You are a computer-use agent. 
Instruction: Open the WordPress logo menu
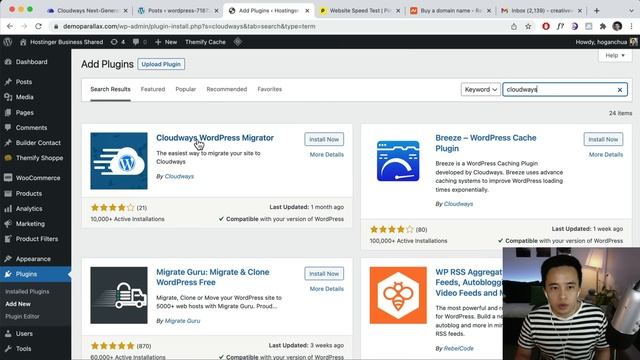click(x=7, y=42)
